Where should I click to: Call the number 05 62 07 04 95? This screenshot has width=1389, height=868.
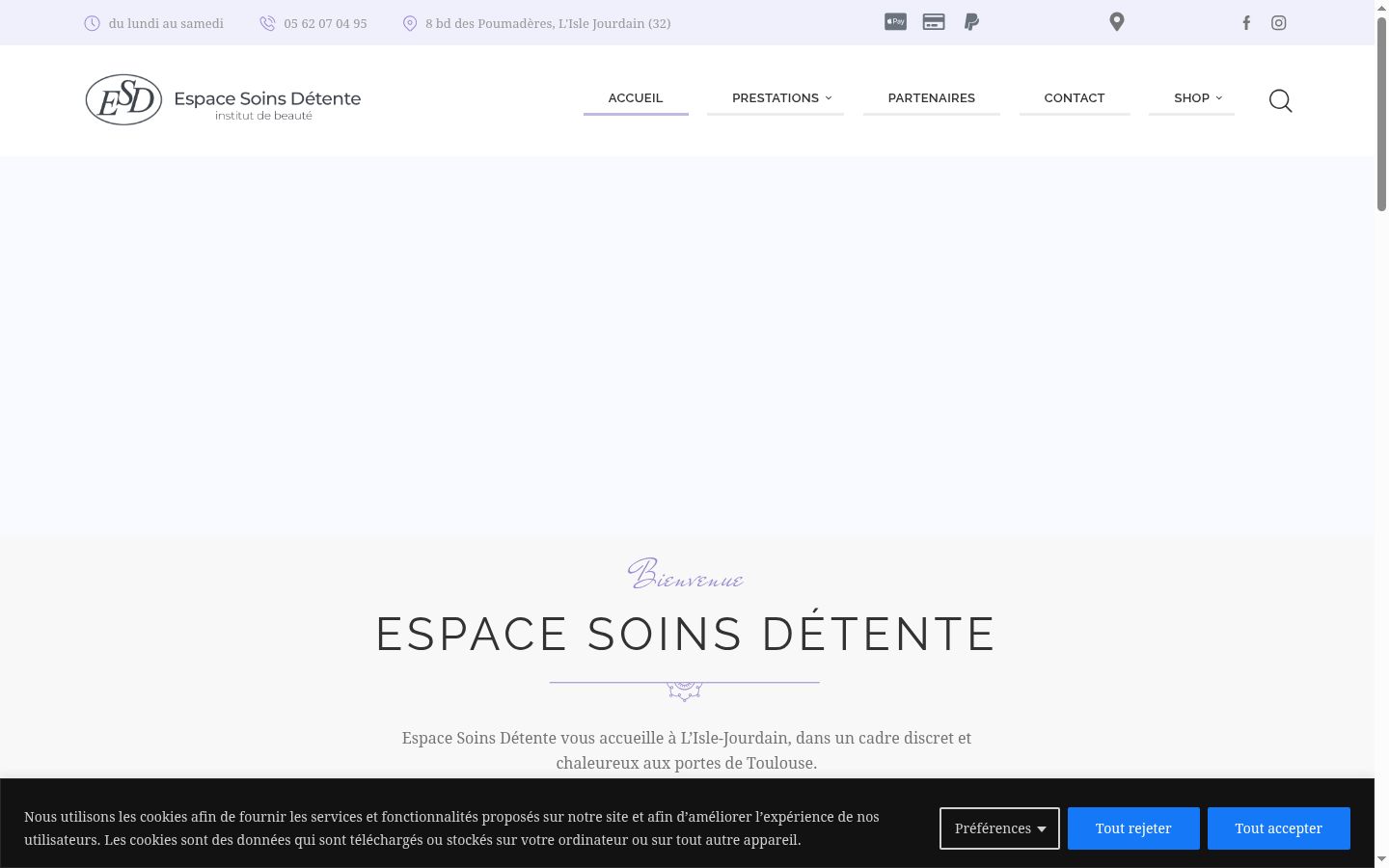[325, 23]
